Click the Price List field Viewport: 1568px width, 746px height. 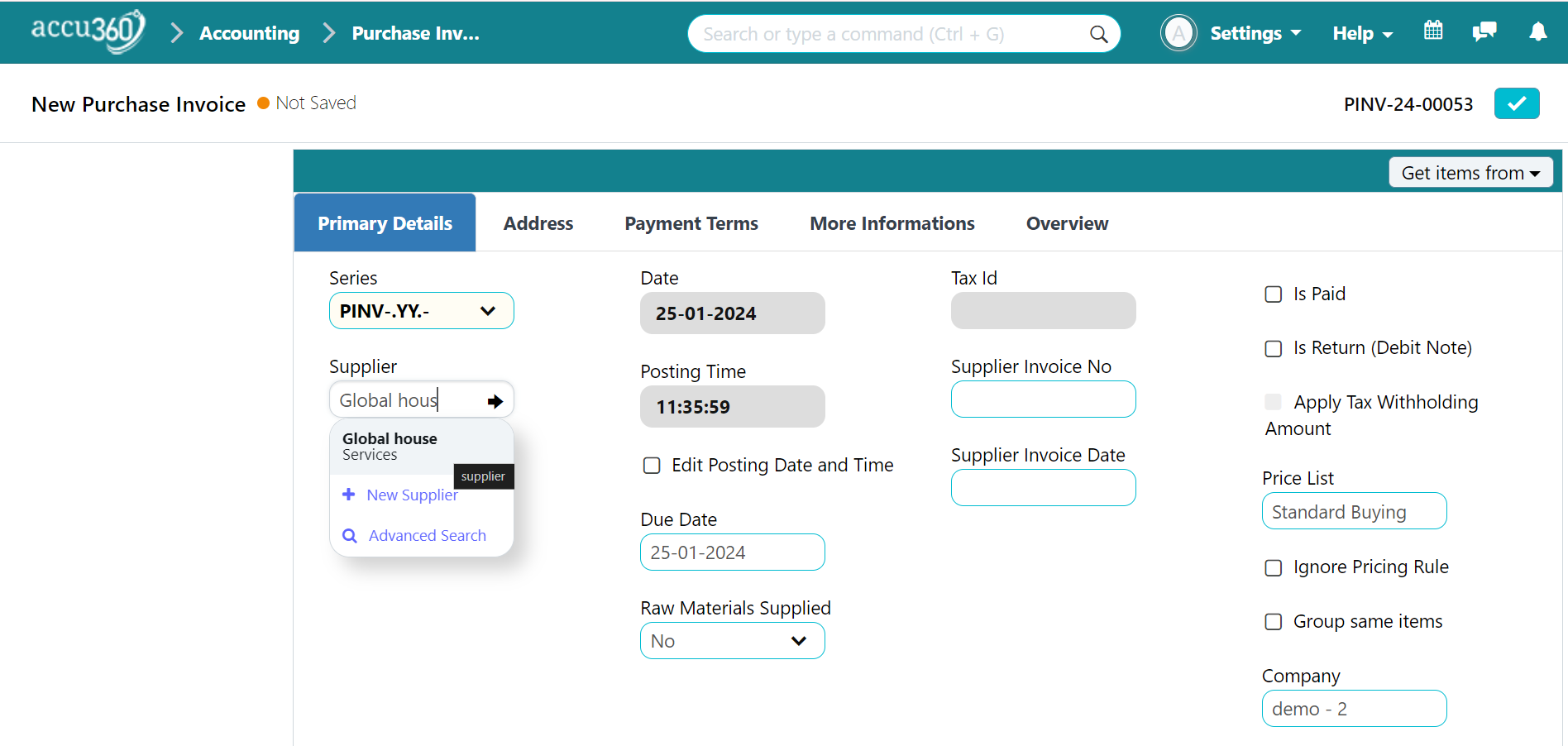click(1355, 511)
